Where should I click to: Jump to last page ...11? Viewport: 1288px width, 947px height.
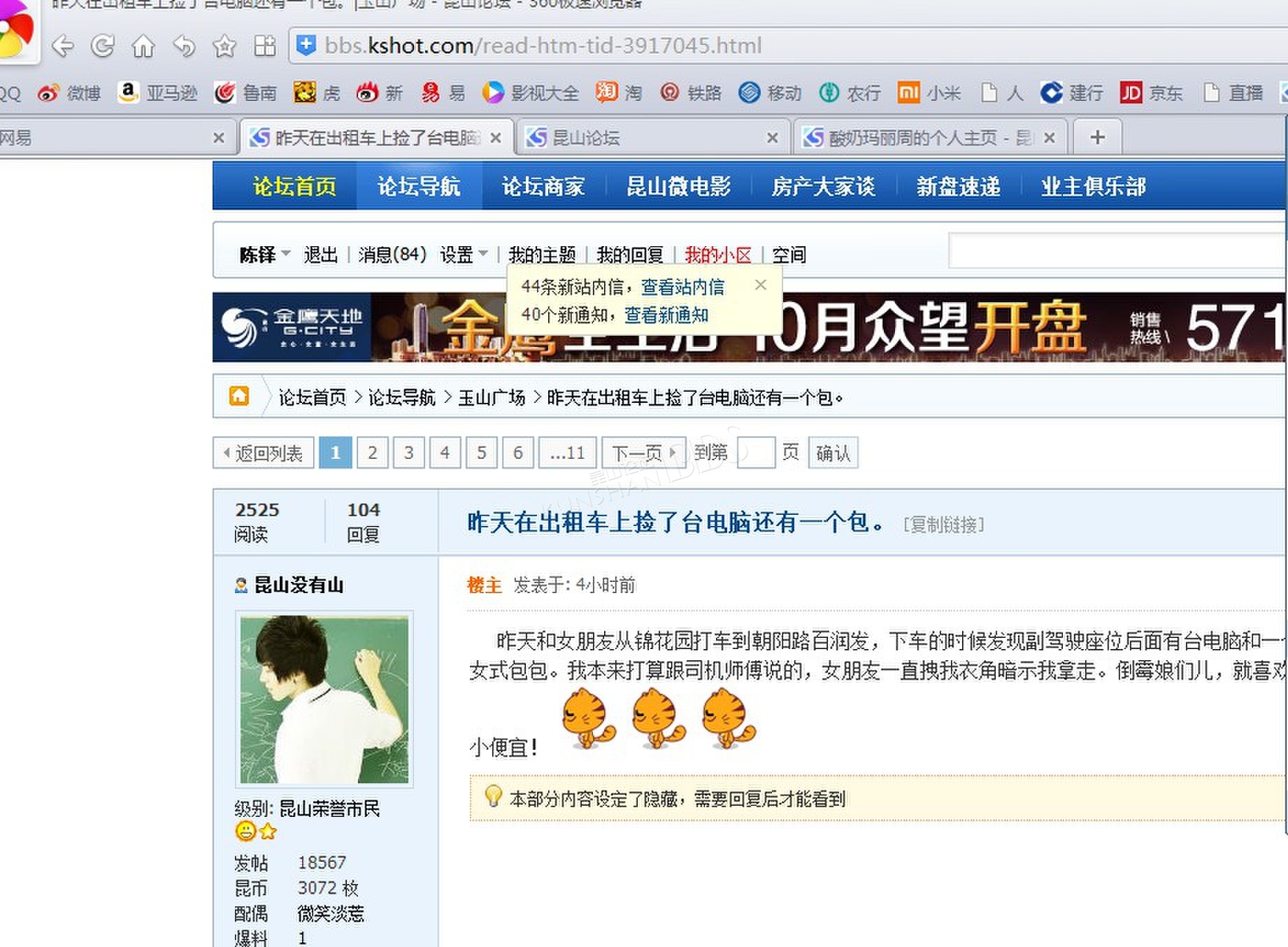tap(568, 453)
